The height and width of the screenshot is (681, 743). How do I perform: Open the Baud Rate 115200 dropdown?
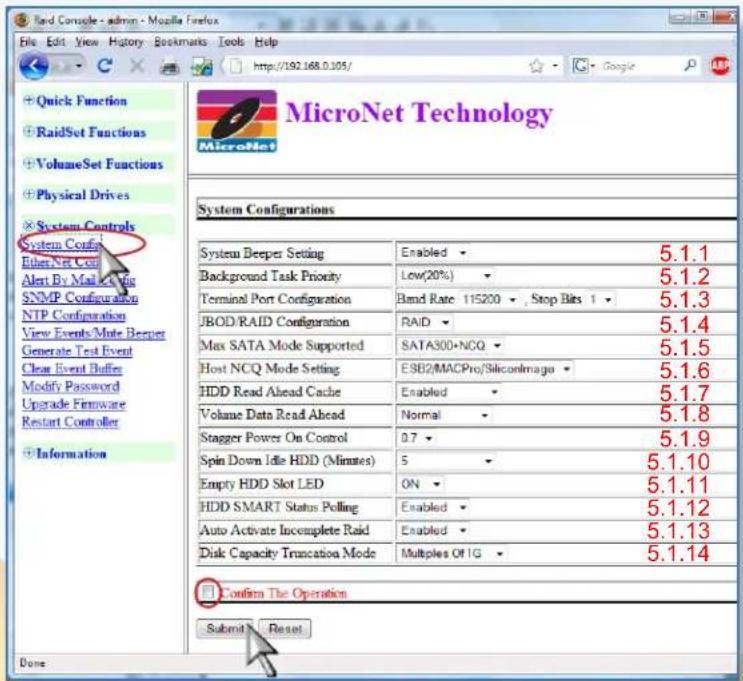(x=490, y=299)
